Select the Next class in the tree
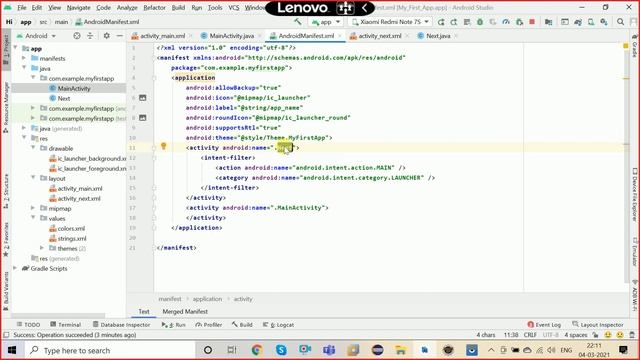The height and width of the screenshot is (360, 640). (x=64, y=98)
